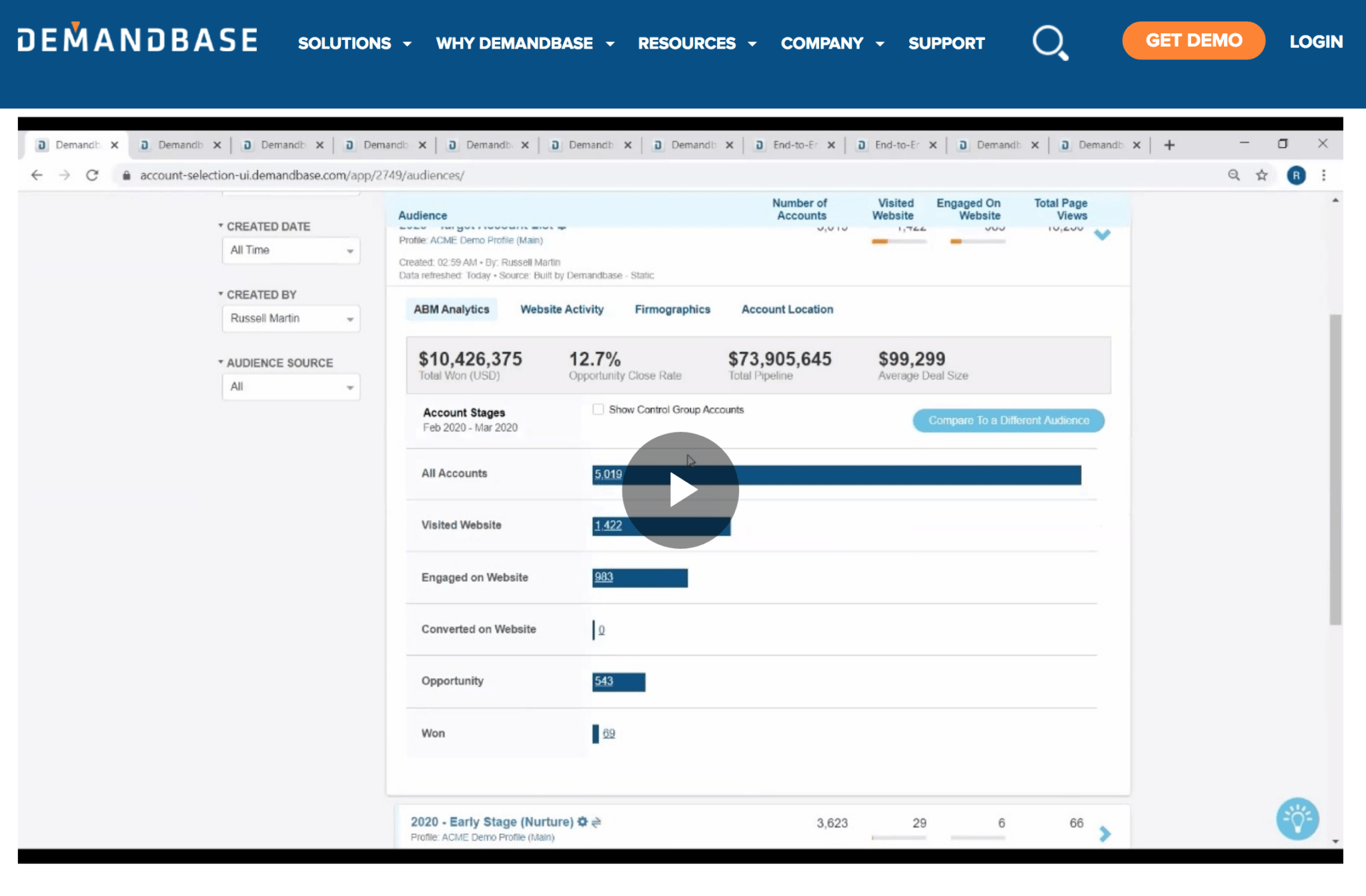This screenshot has width=1366, height=896.
Task: Expand the Early Stage (Nurture) row chevron
Action: pyautogui.click(x=1105, y=833)
